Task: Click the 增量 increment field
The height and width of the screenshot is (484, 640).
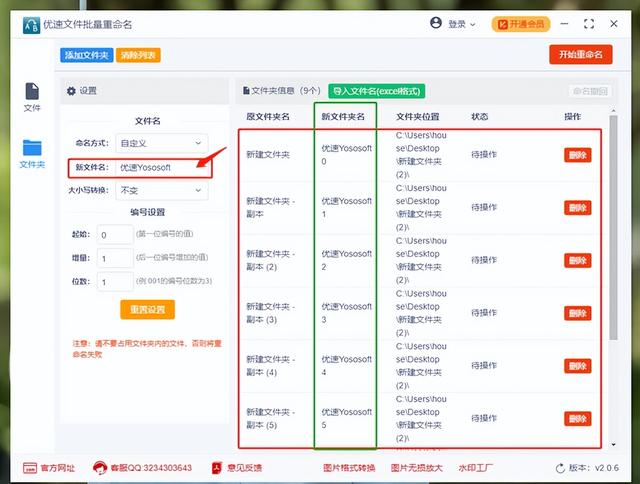Action: pyautogui.click(x=115, y=258)
